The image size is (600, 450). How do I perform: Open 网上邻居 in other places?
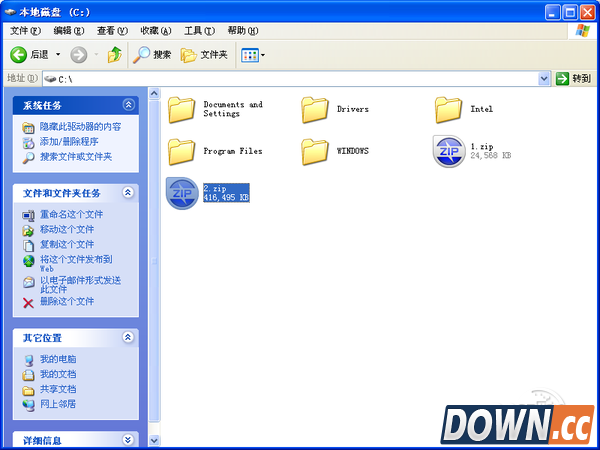(x=58, y=404)
